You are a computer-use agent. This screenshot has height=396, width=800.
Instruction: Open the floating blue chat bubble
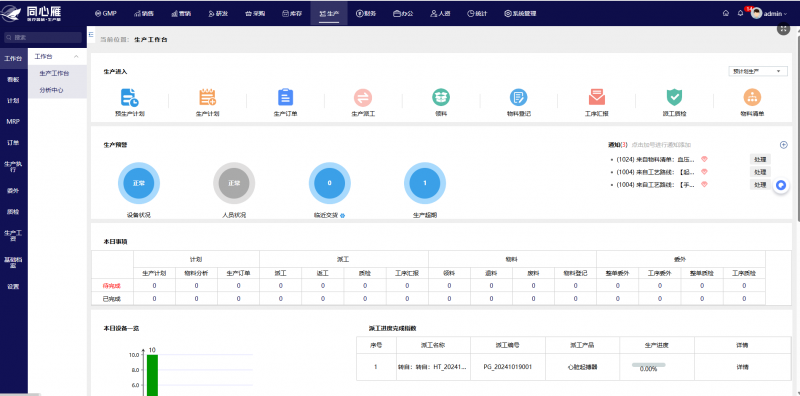(x=781, y=185)
